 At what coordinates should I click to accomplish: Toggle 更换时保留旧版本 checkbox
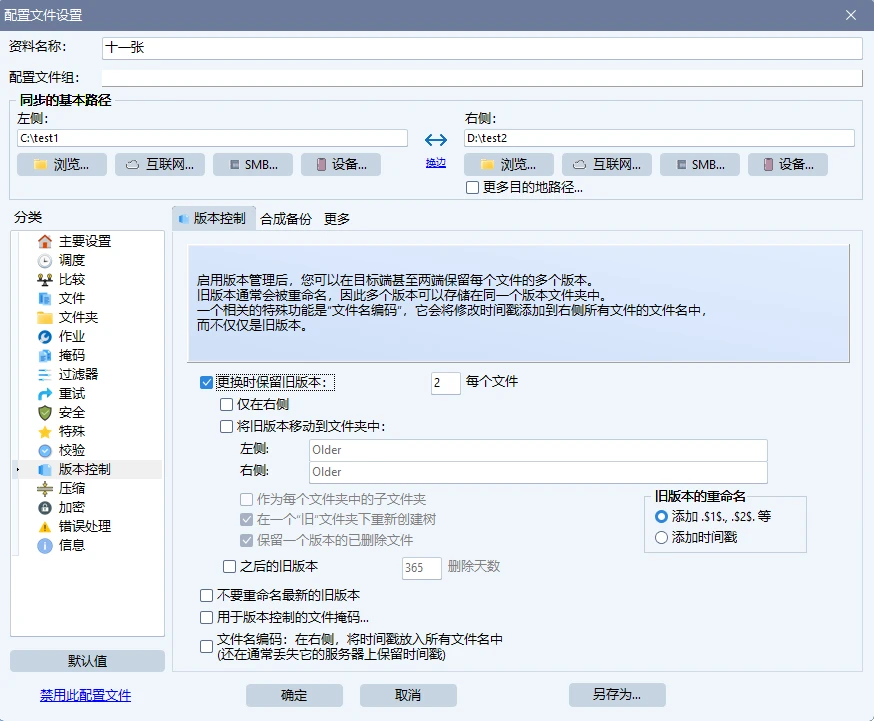[206, 382]
